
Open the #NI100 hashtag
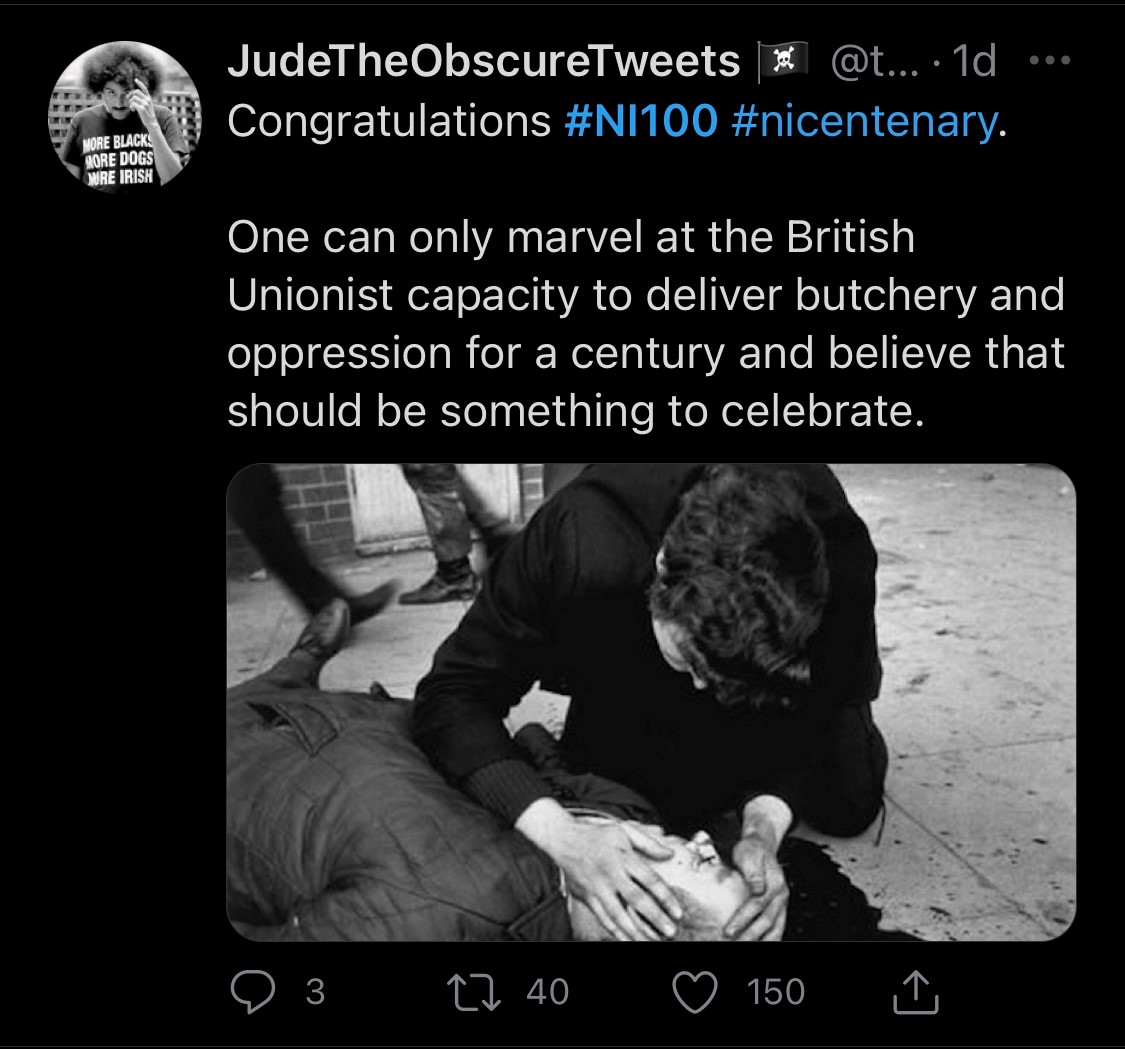tap(641, 122)
